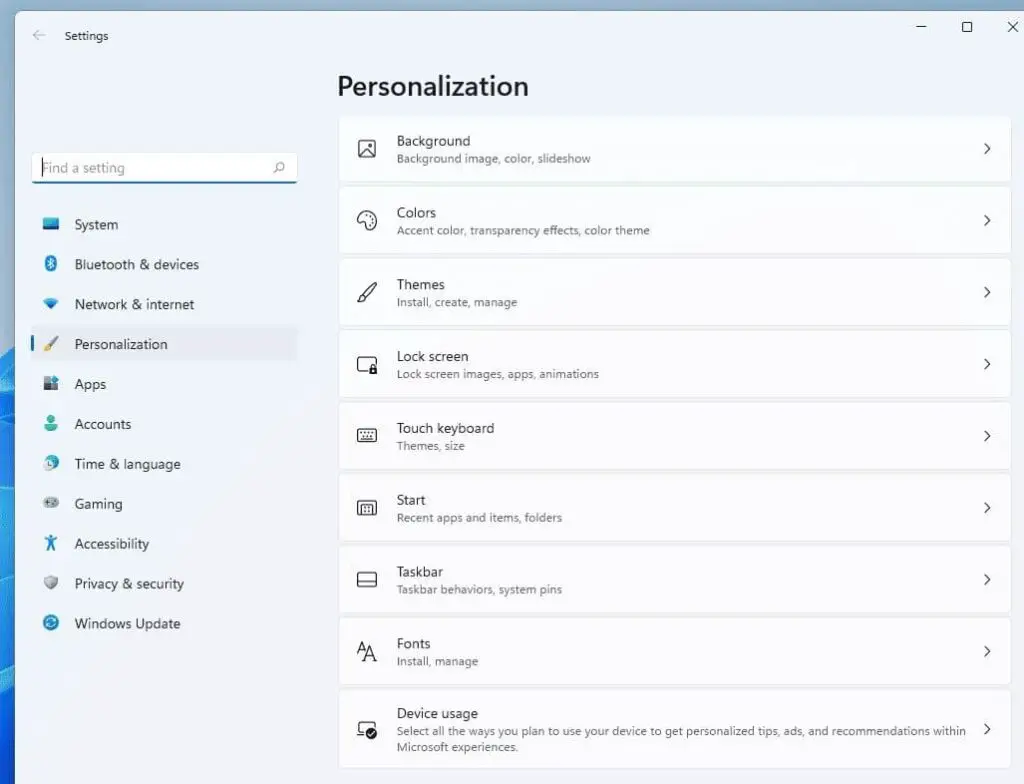Select Network & internet in sidebar

point(134,304)
